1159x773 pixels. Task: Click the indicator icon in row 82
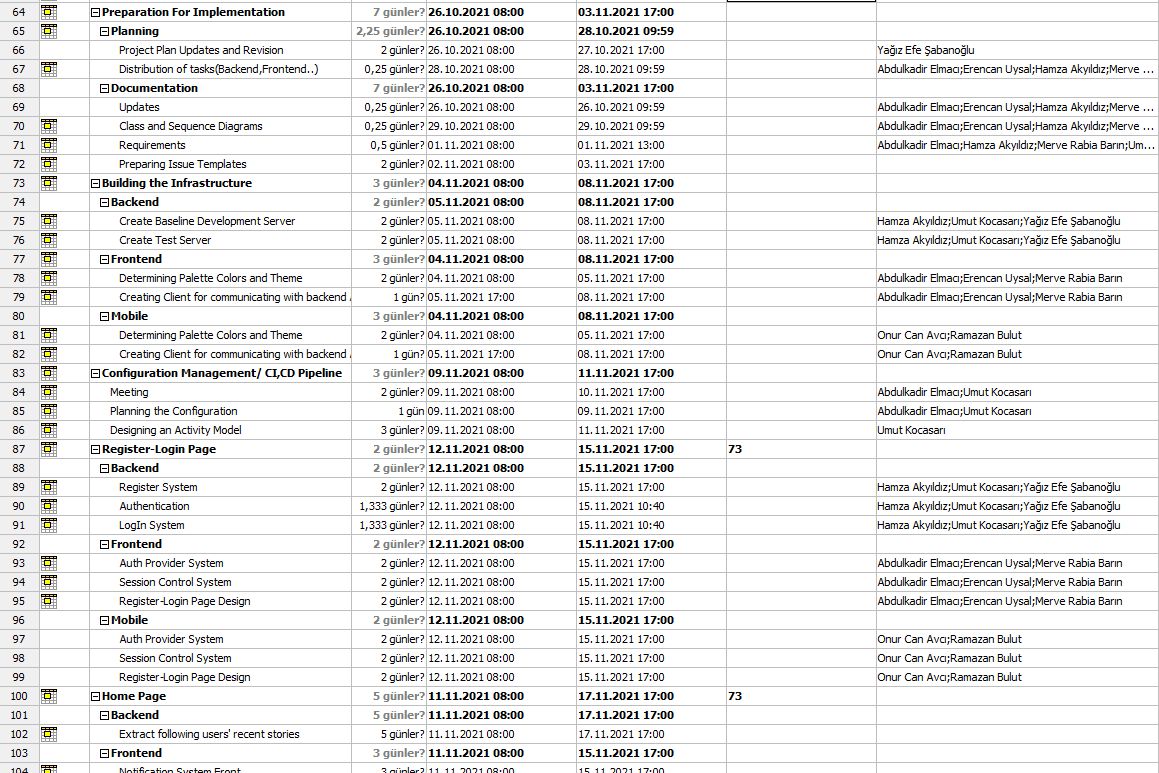(49, 354)
